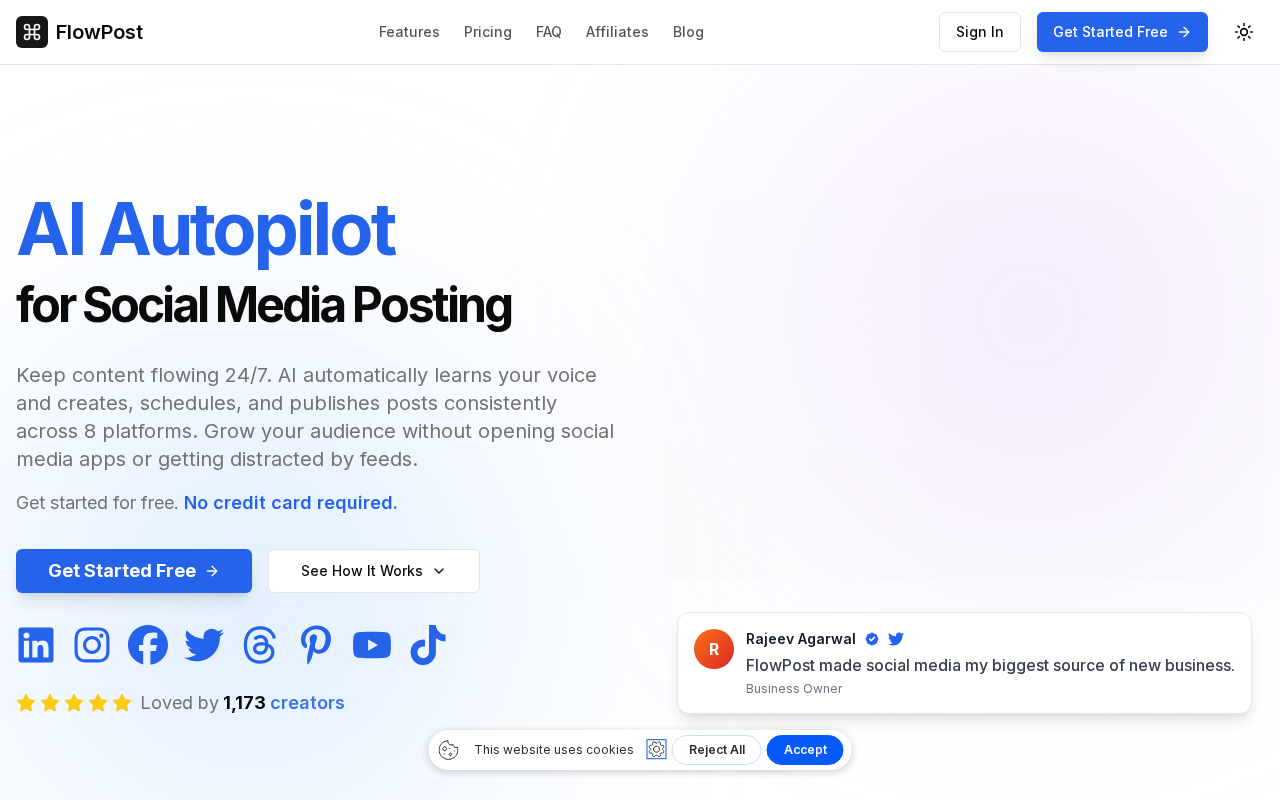Open the LinkedIn platform icon
The width and height of the screenshot is (1280, 800).
click(36, 645)
